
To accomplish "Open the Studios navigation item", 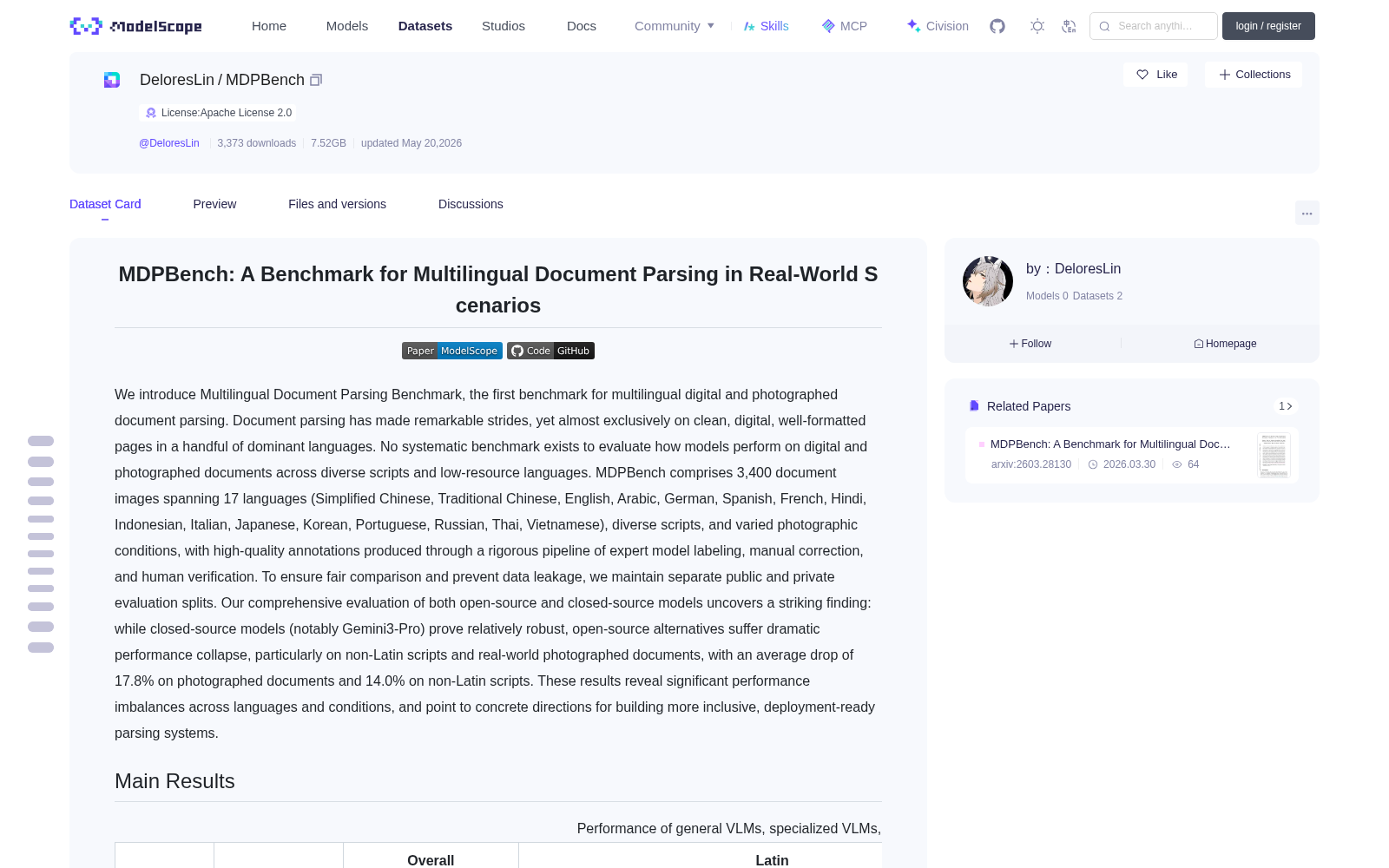I will (504, 26).
